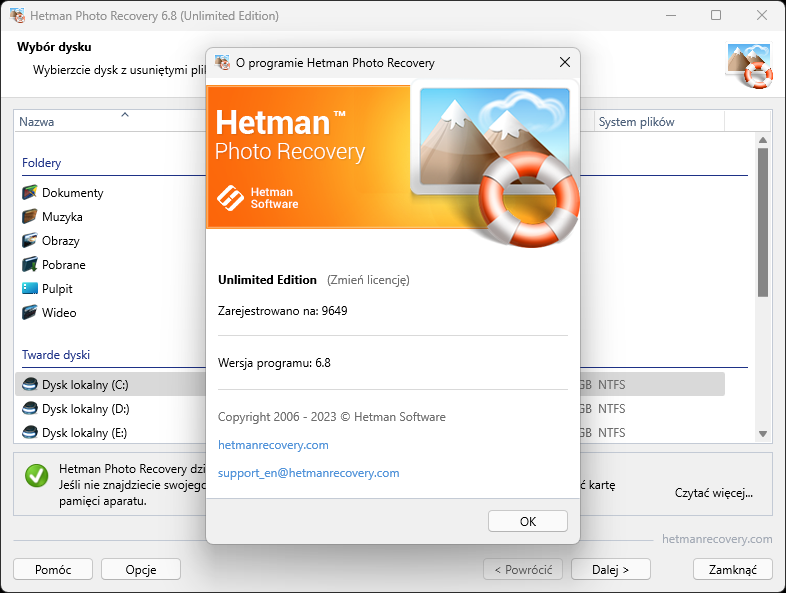Confirm the About dialog with OK
Screen dimensions: 786x593
(528, 521)
